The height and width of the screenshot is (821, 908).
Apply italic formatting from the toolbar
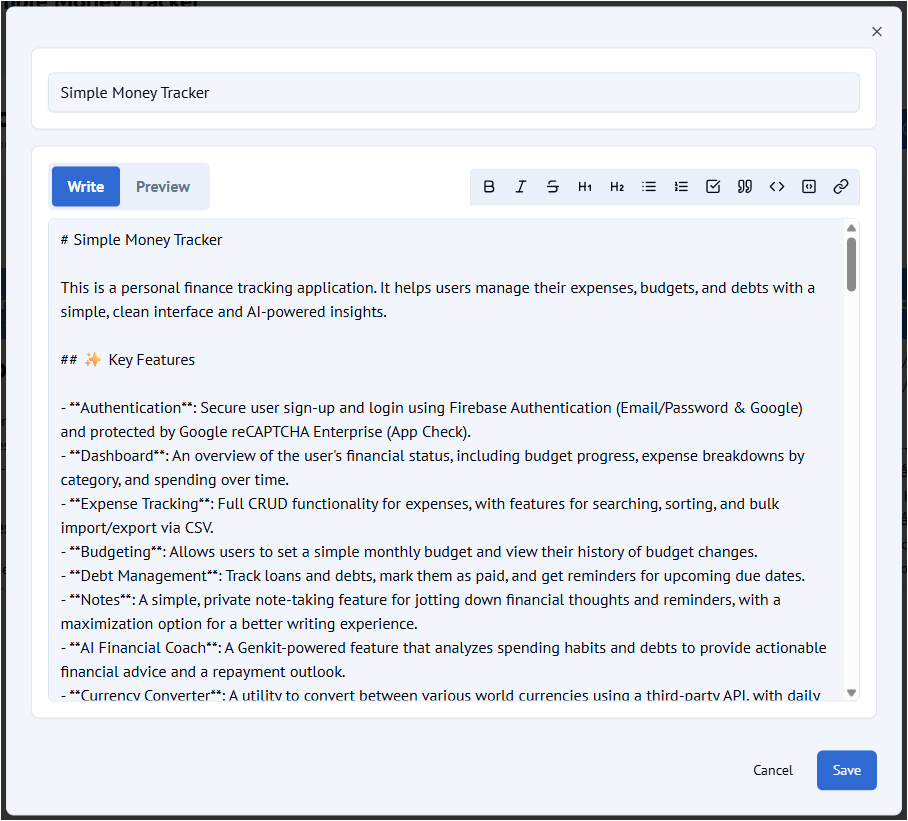521,187
